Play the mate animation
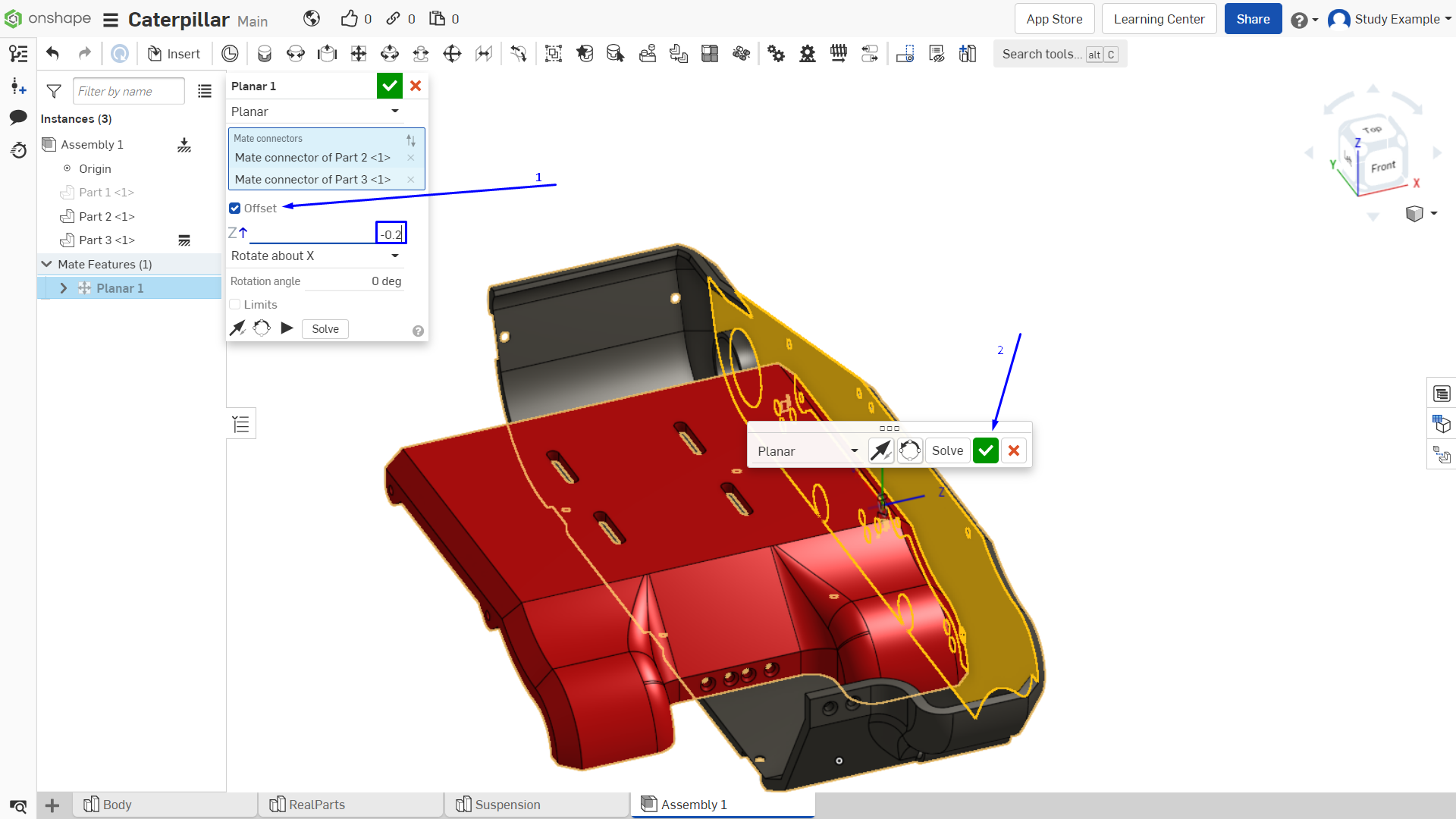1456x819 pixels. (287, 328)
